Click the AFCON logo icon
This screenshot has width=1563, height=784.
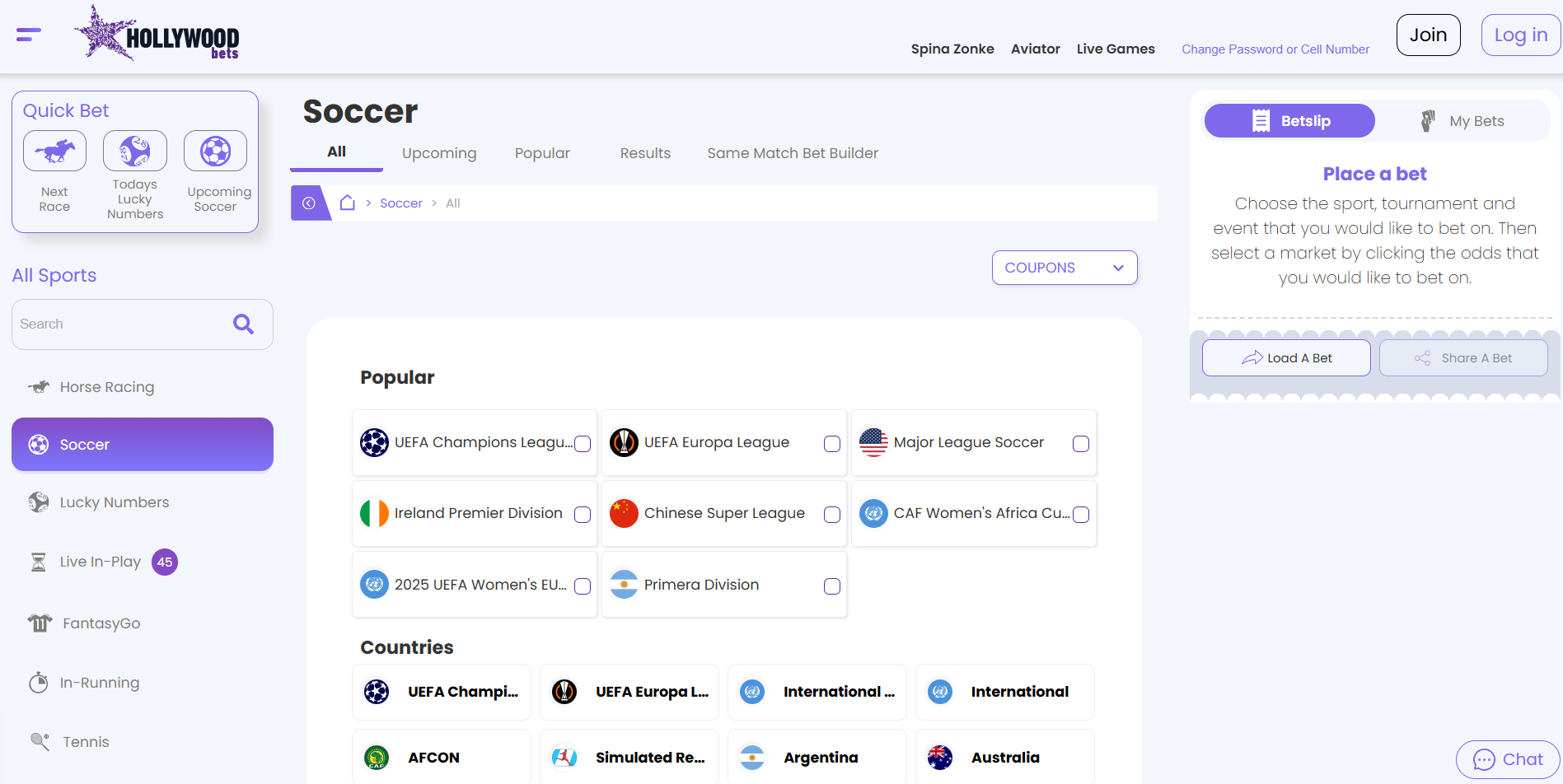(377, 758)
